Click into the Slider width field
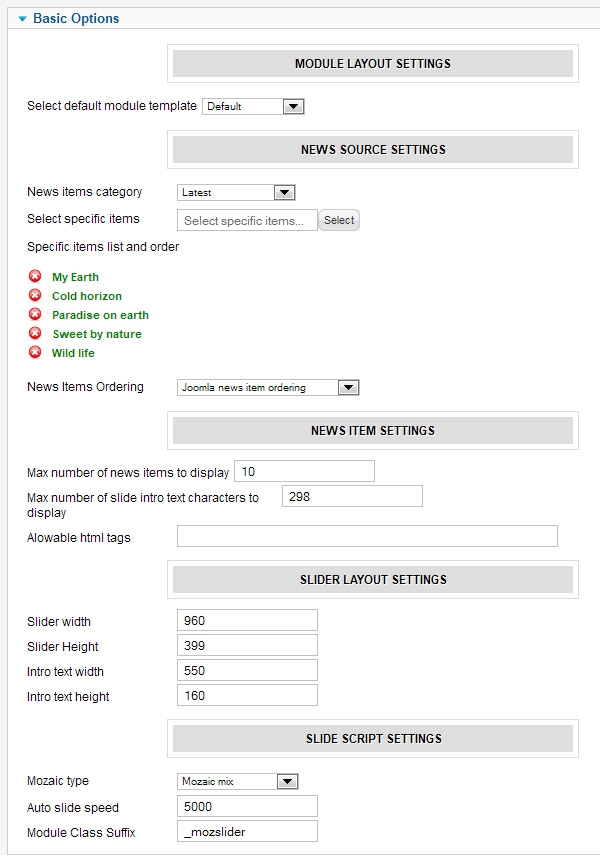600x862 pixels. (246, 621)
